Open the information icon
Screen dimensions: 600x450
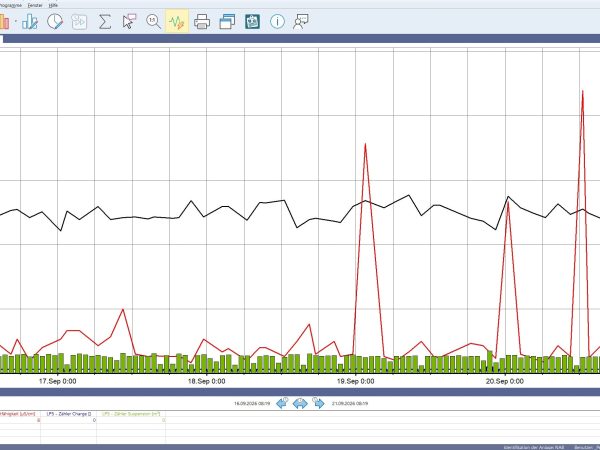click(277, 21)
